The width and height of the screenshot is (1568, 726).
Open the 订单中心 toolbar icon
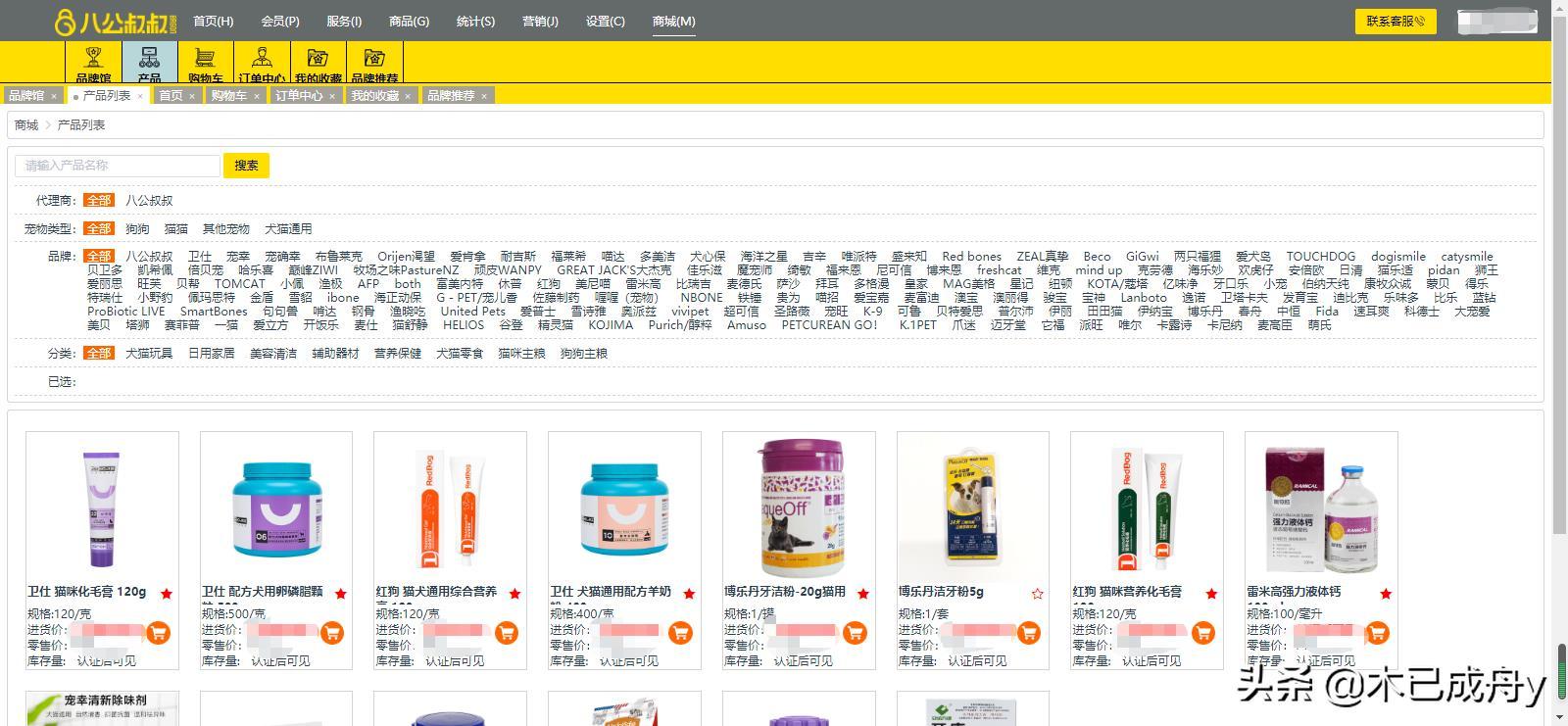tap(262, 63)
